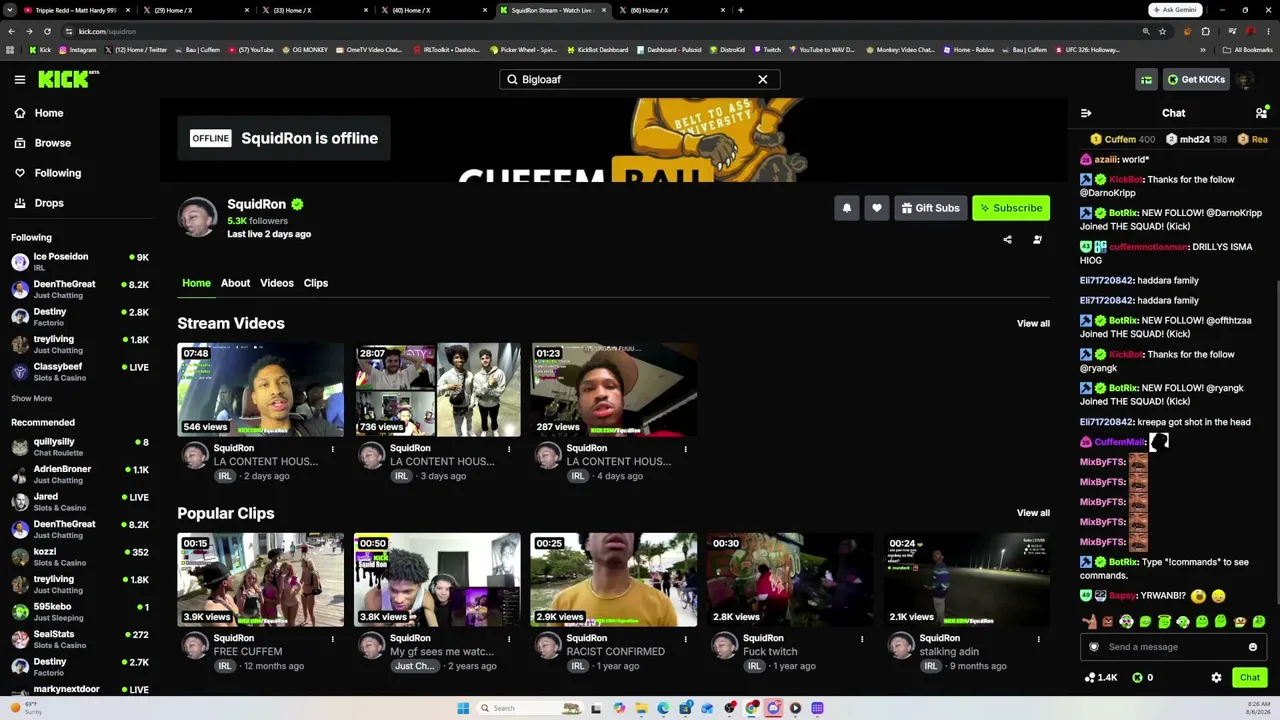The width and height of the screenshot is (1280, 720).
Task: Play the 28:07 stream video thumbnail
Action: (x=437, y=390)
